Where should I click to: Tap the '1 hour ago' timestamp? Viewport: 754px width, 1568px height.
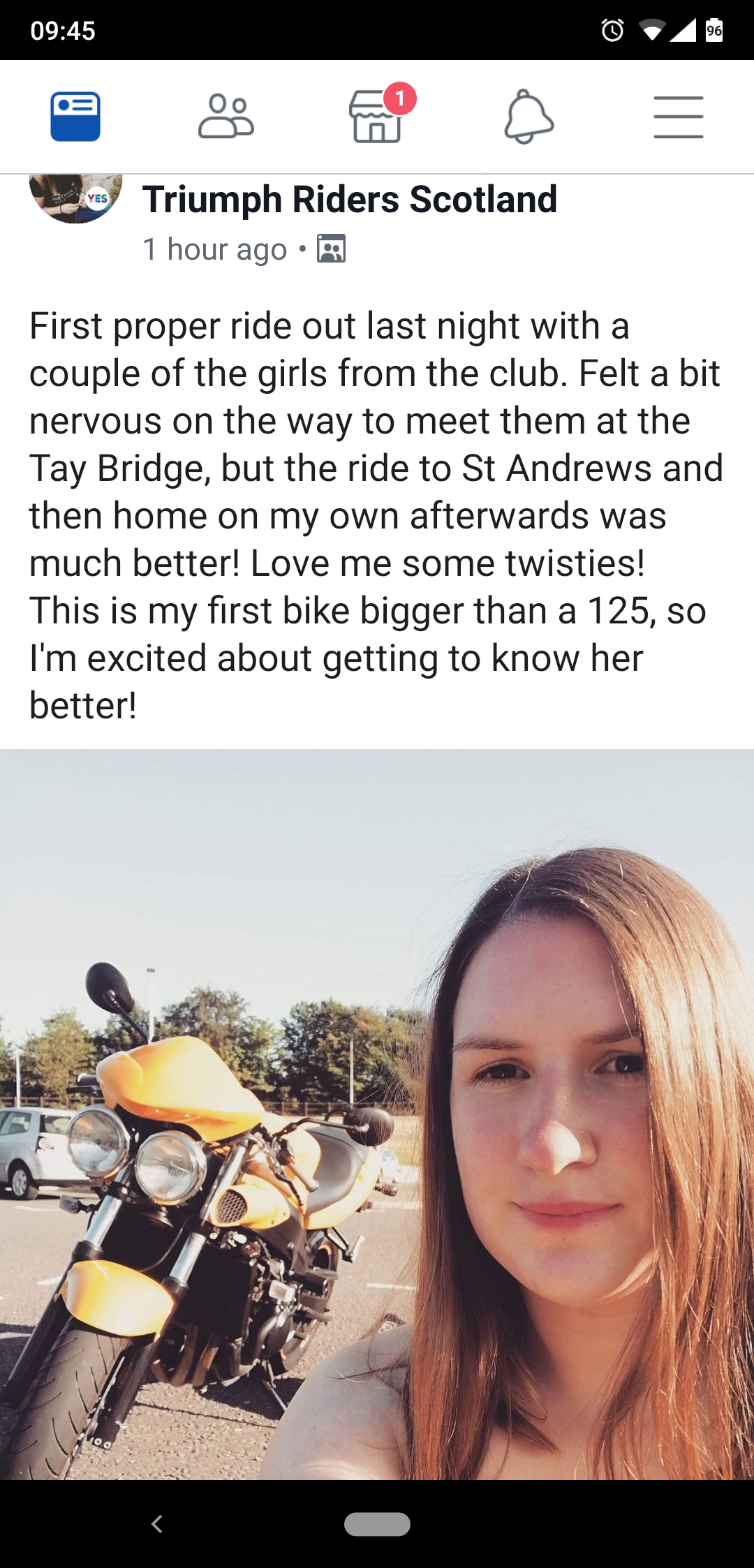215,249
